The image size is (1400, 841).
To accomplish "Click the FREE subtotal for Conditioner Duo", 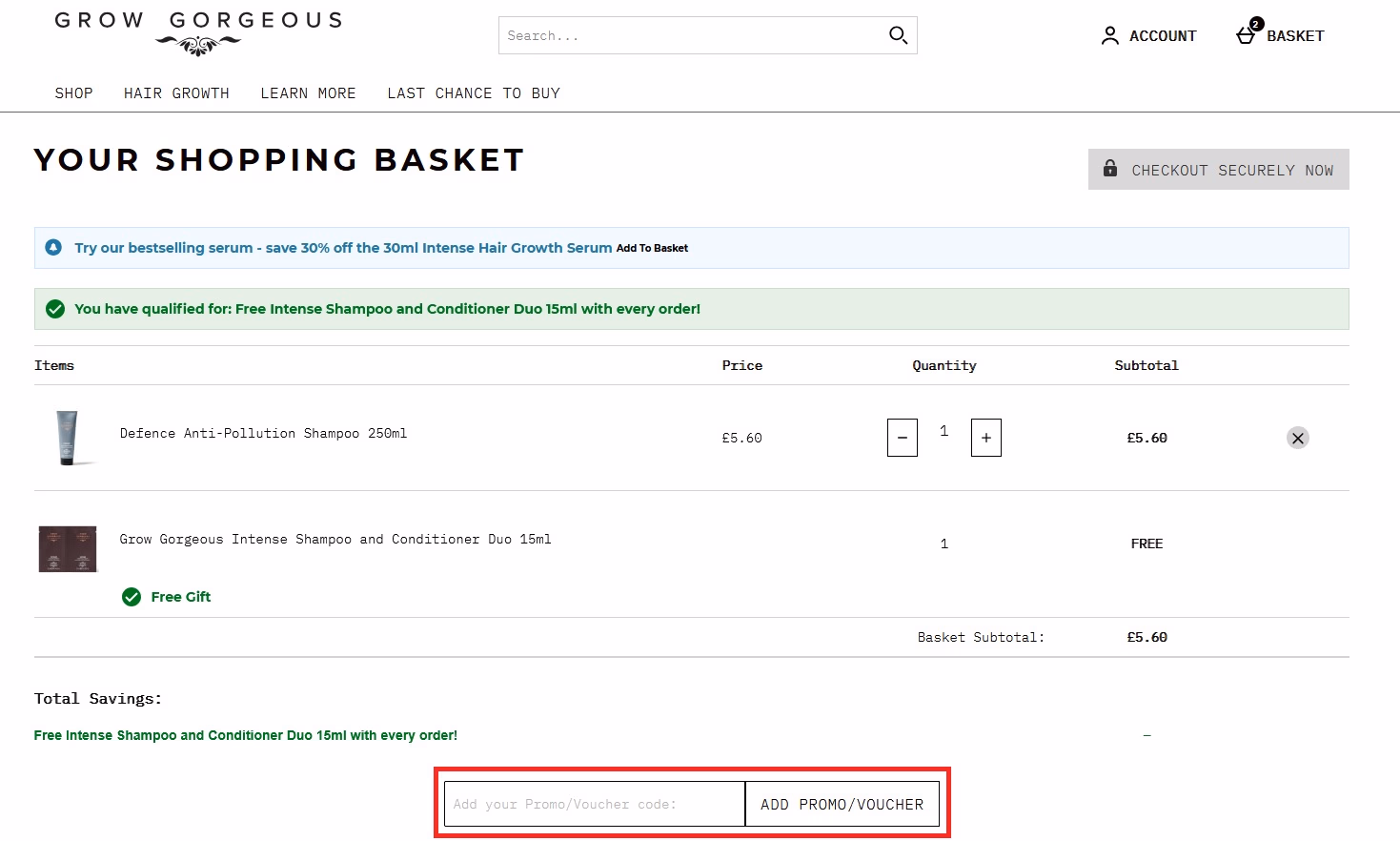I will pos(1146,544).
